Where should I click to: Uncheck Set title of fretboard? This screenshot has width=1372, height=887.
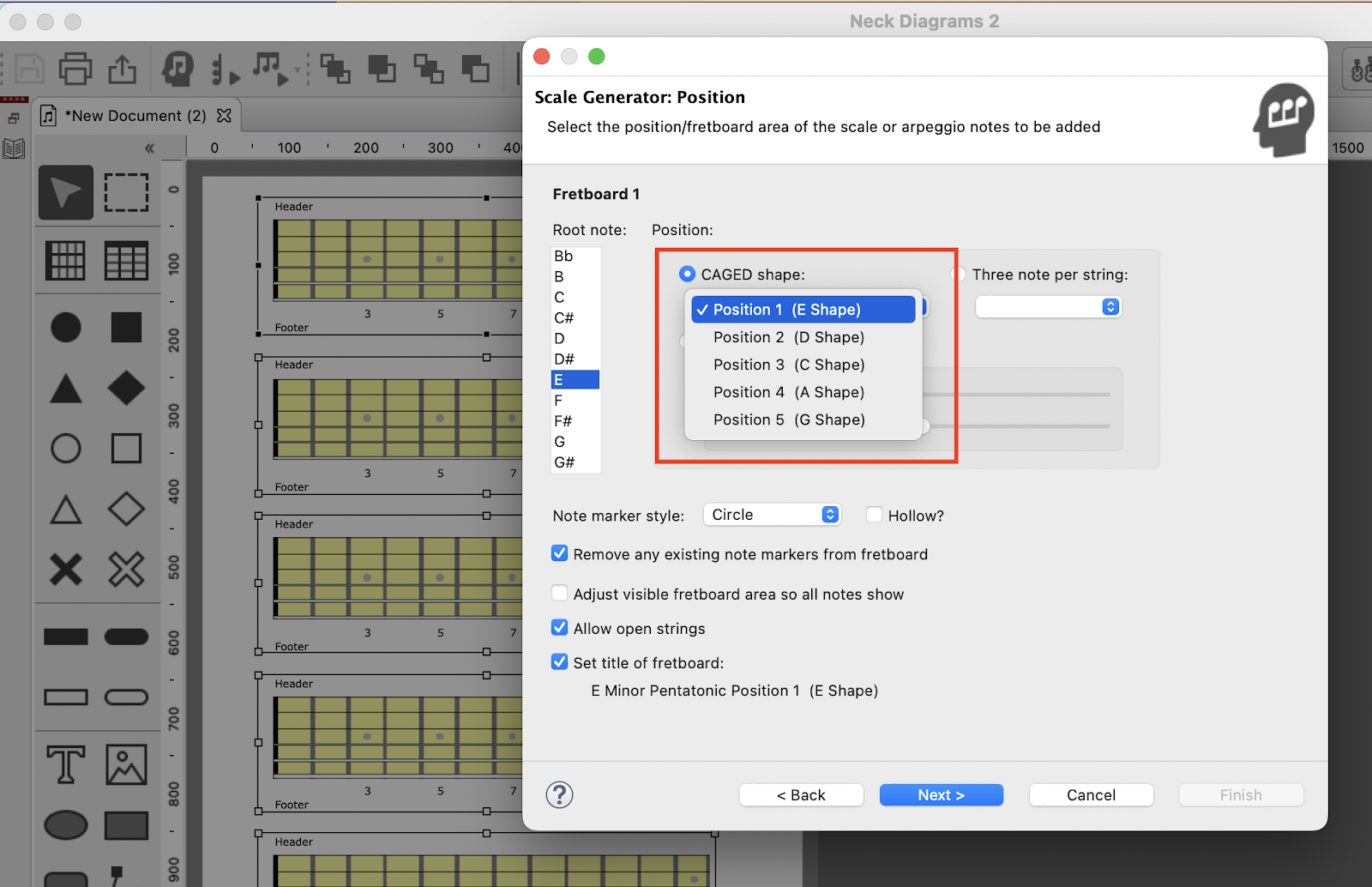click(x=559, y=661)
